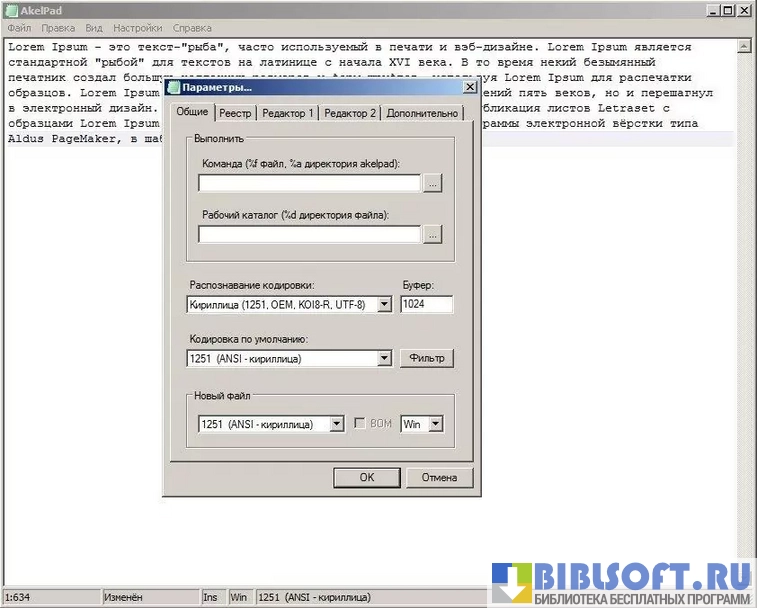
Task: Switch to the Реестр tab
Action: [235, 113]
